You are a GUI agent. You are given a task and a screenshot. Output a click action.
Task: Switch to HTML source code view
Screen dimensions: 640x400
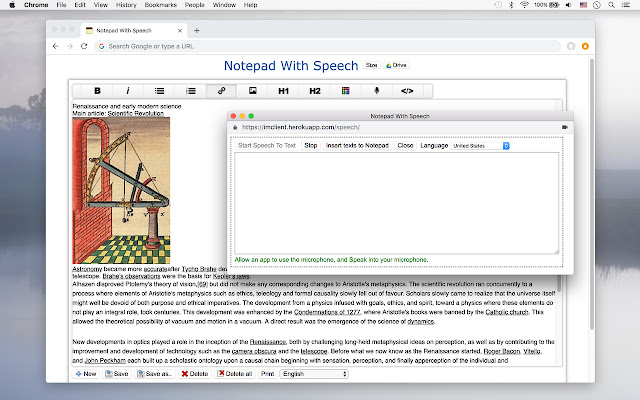pos(407,91)
